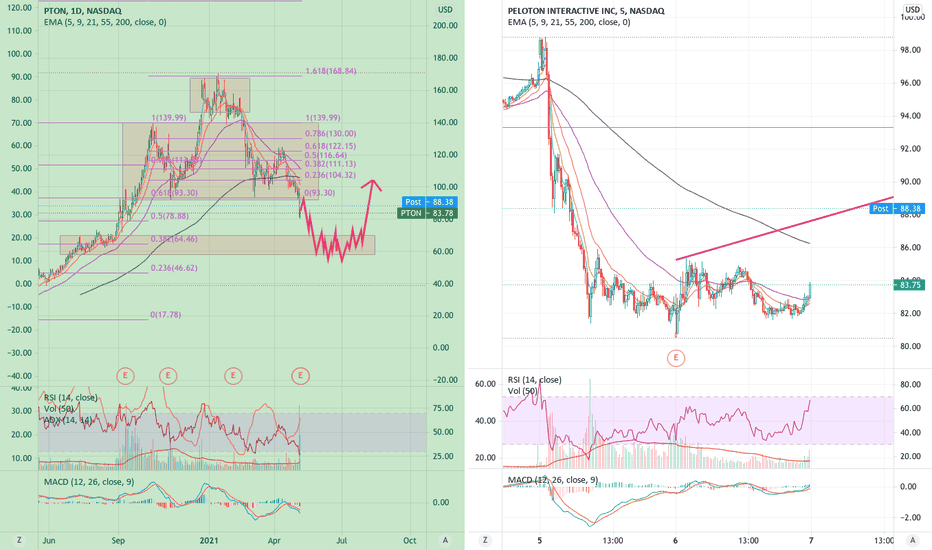Select Vol (50) legend on 5-minute chart
Viewport: 932px width, 550px height.
pos(522,391)
